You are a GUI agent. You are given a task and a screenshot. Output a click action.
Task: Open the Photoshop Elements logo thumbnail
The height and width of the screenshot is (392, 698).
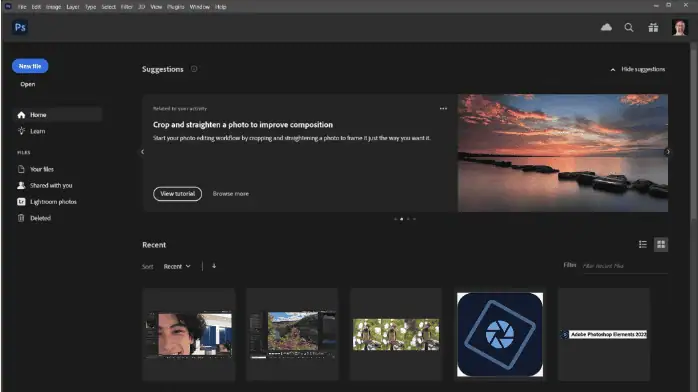[500, 334]
